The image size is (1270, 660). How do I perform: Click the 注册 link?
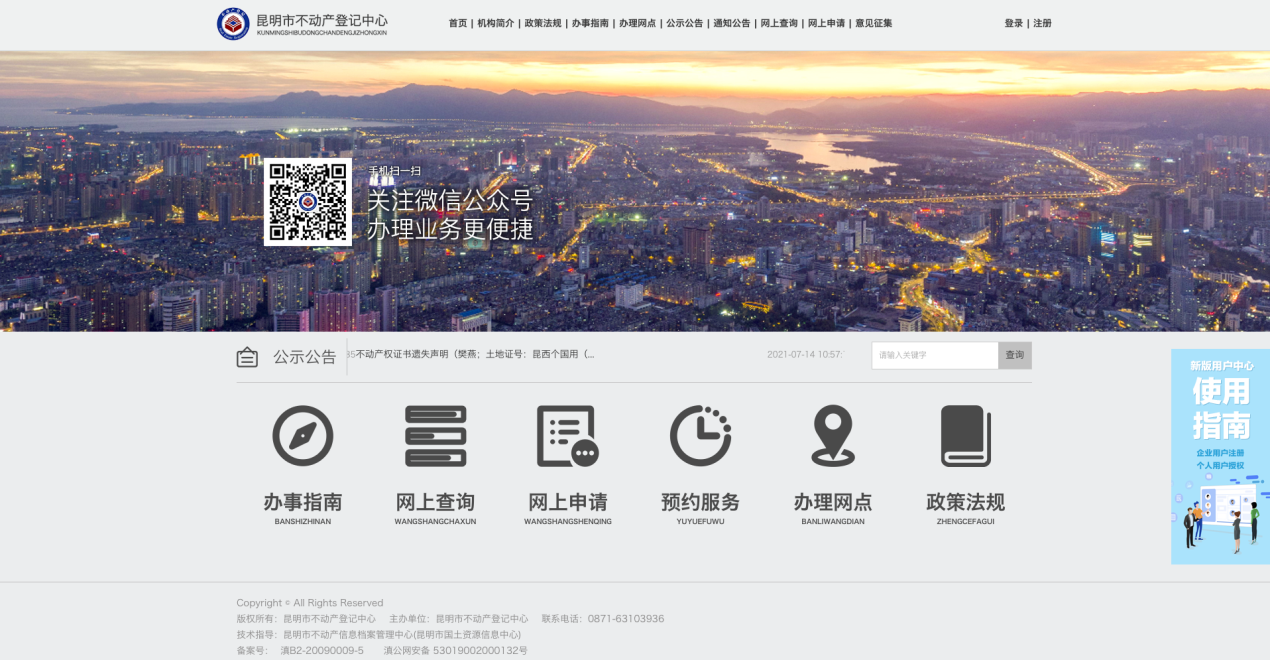pos(1042,23)
